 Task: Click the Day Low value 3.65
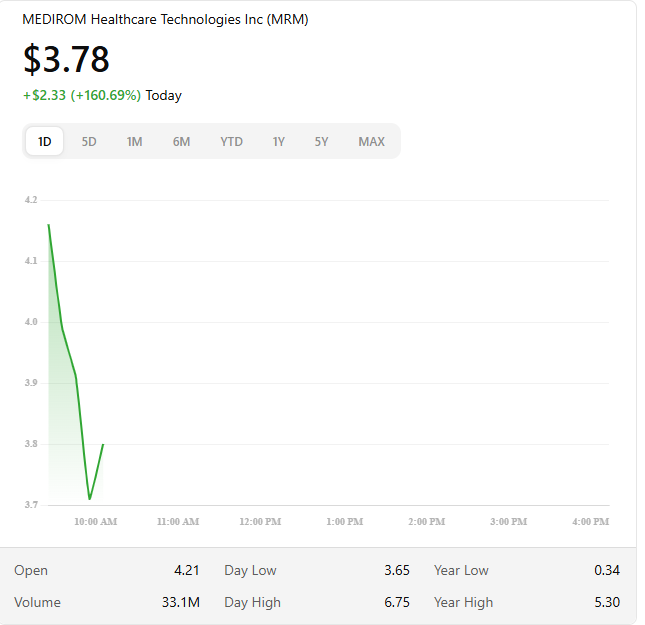tap(397, 570)
